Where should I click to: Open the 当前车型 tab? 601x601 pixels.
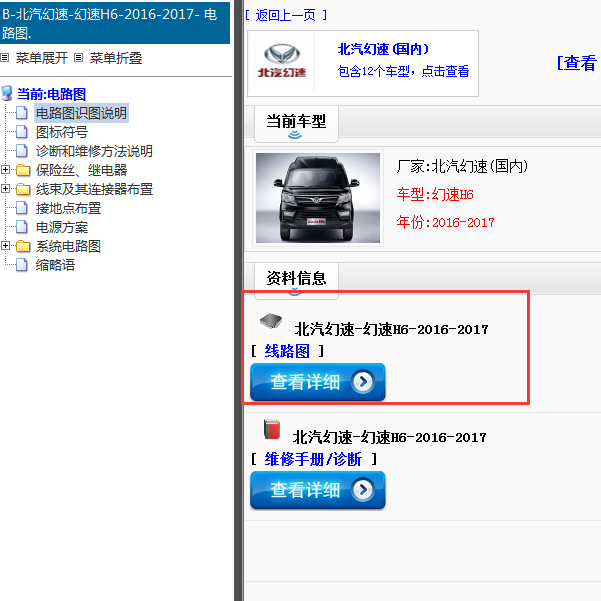tap(296, 124)
